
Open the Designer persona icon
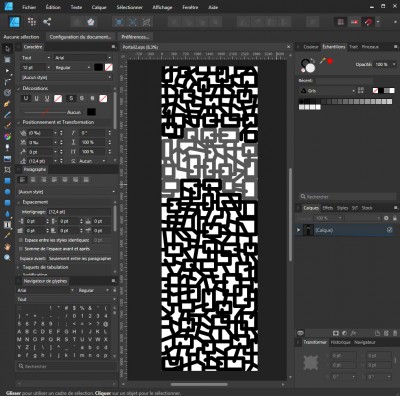14,22
